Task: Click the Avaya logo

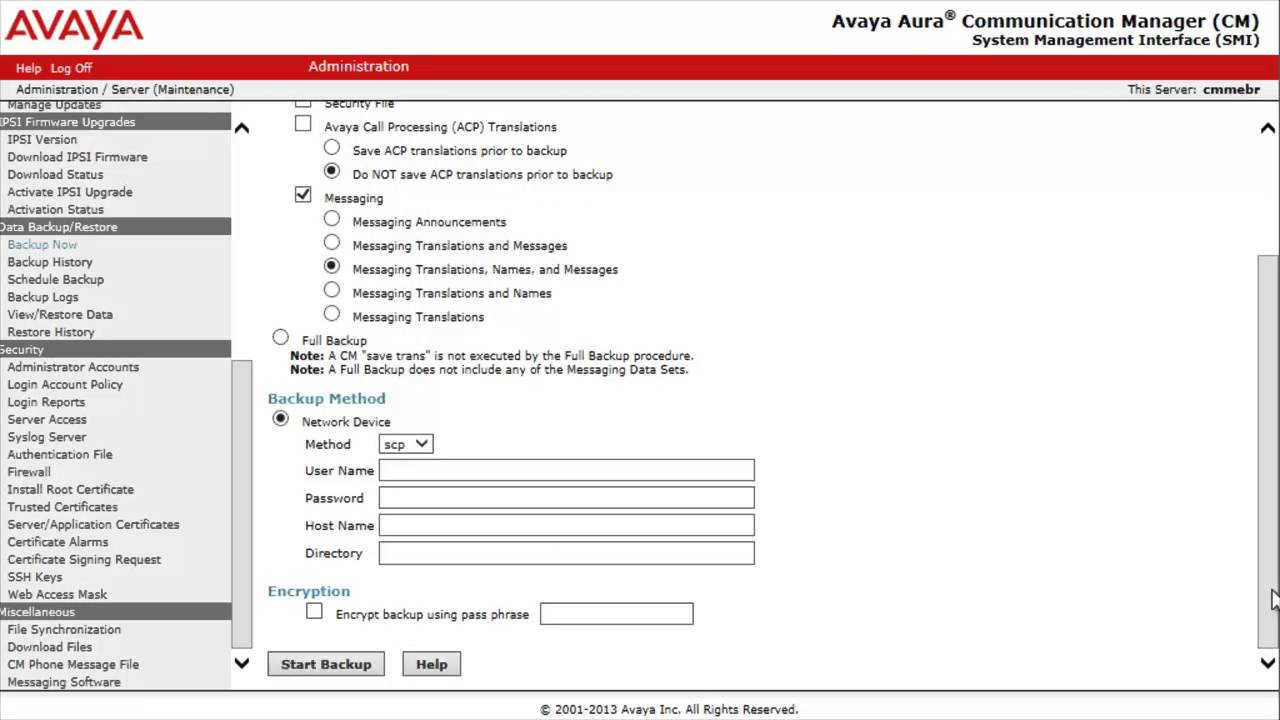Action: pos(74,28)
